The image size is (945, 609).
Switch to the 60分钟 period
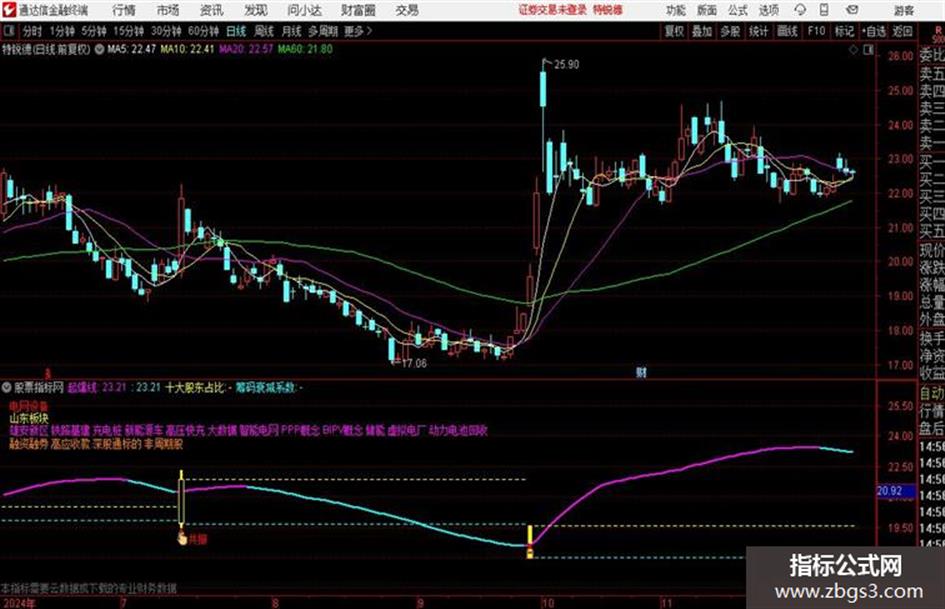click(x=203, y=31)
